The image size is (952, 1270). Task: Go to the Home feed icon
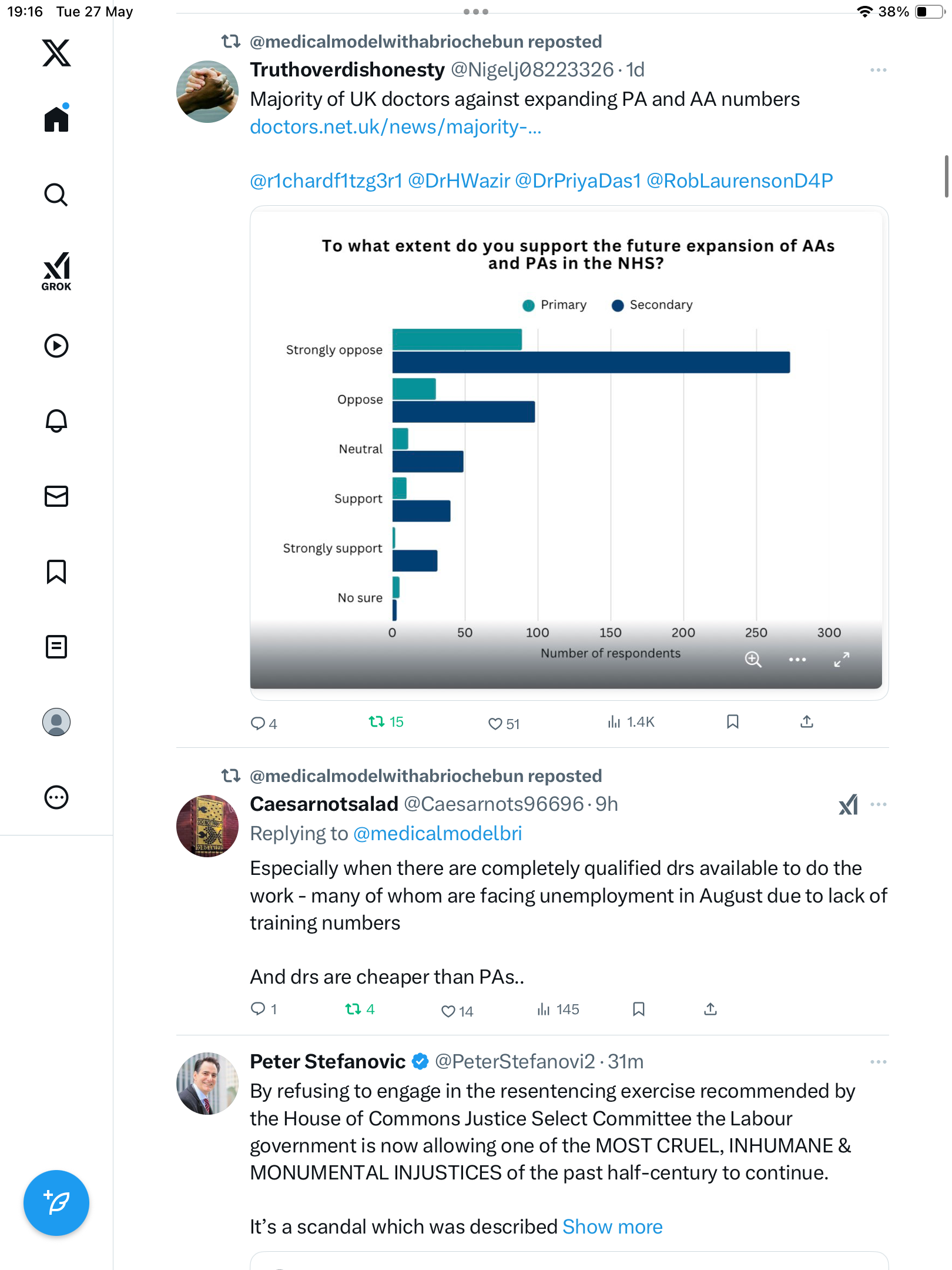(56, 118)
